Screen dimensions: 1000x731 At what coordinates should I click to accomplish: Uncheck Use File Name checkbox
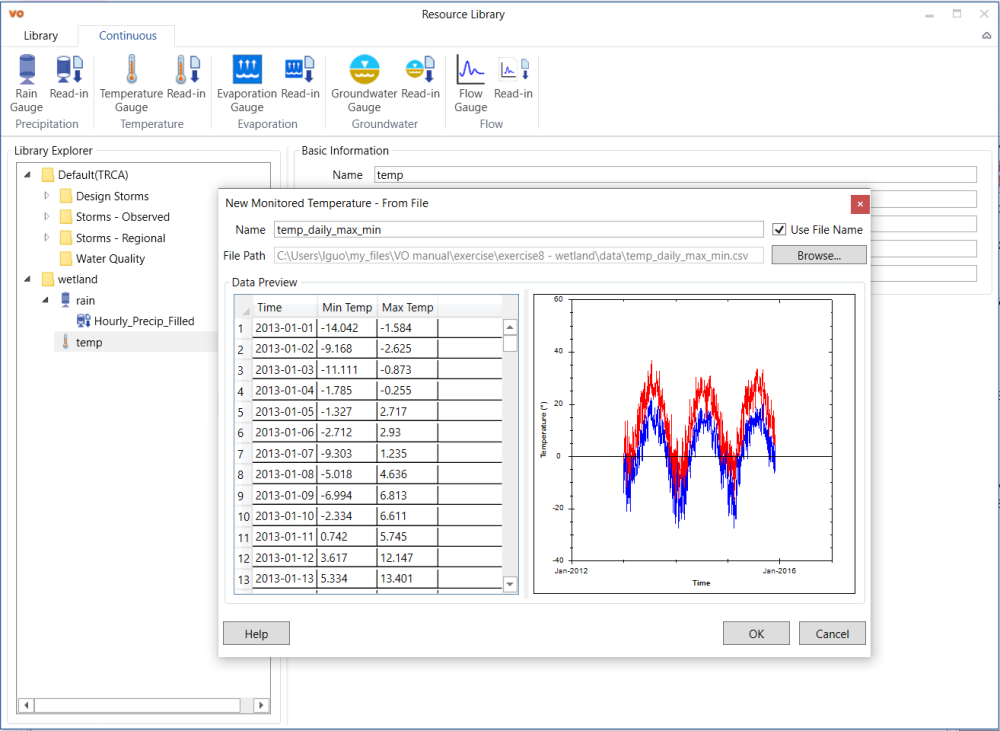click(x=779, y=230)
